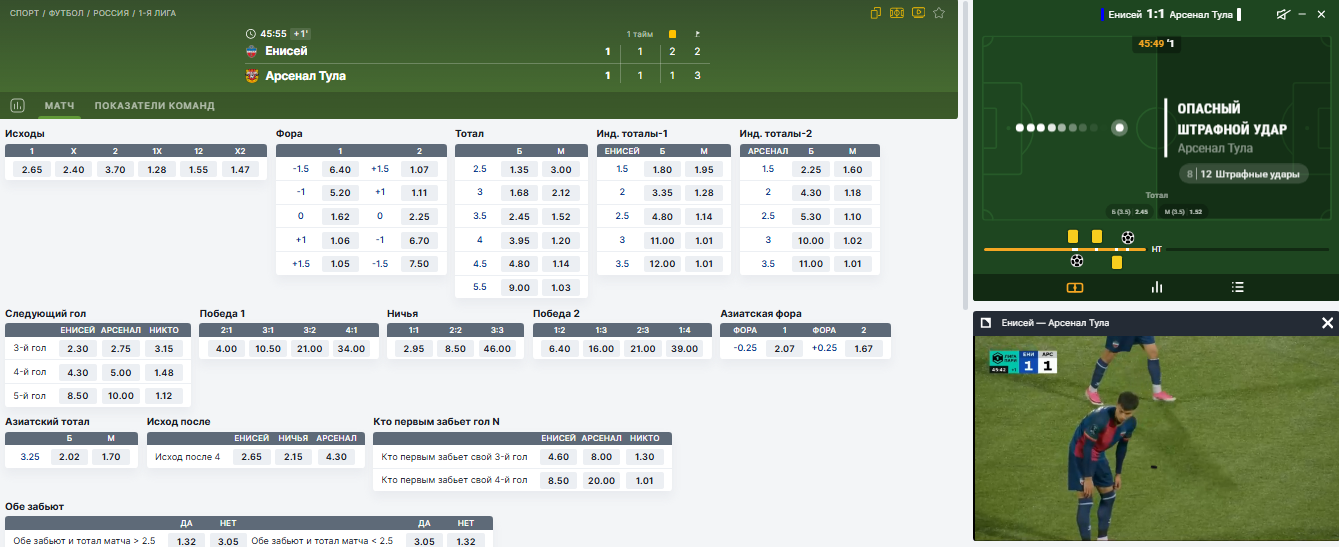This screenshot has height=547, width=1339.
Task: Bet Енисей first to score 3-й гол at 4.60
Action: [x=559, y=457]
